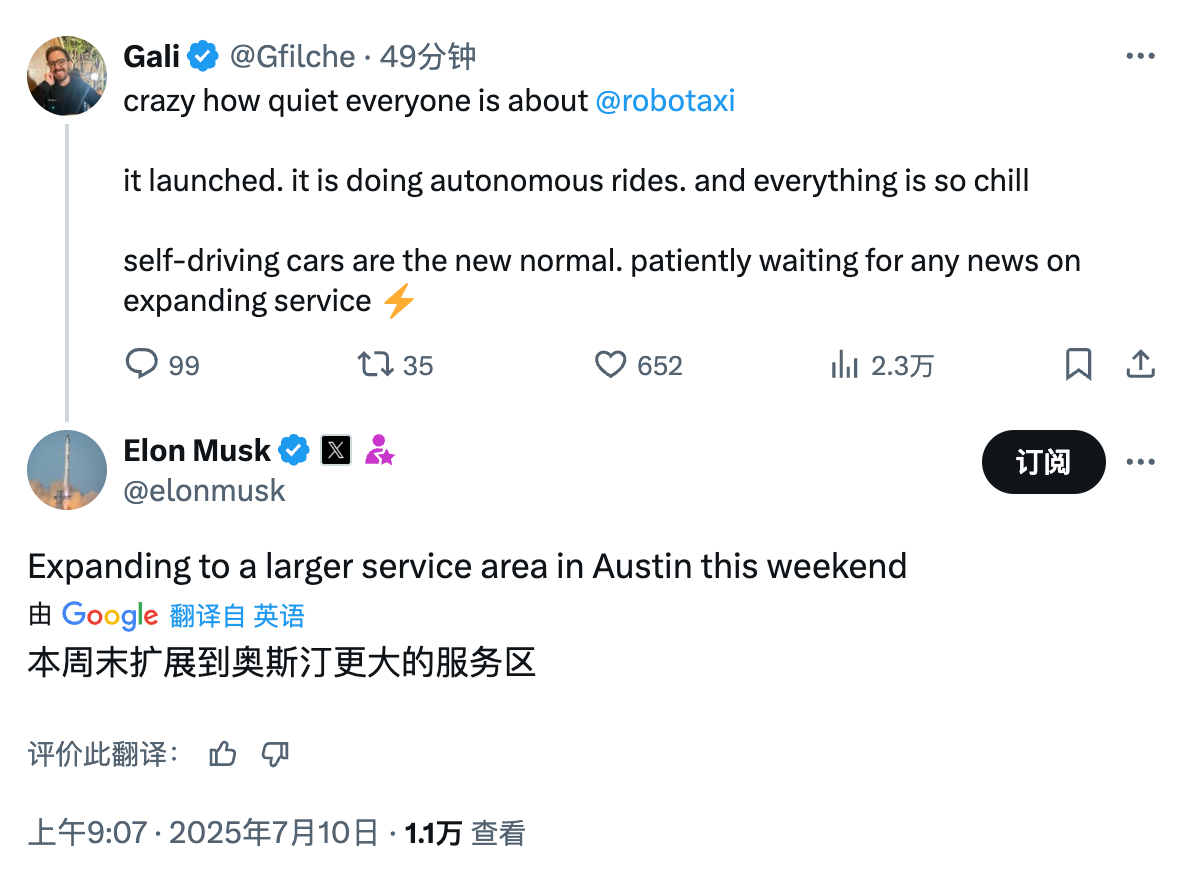This screenshot has height=870, width=1182.
Task: Click the 订阅 subscribe button
Action: point(1043,462)
